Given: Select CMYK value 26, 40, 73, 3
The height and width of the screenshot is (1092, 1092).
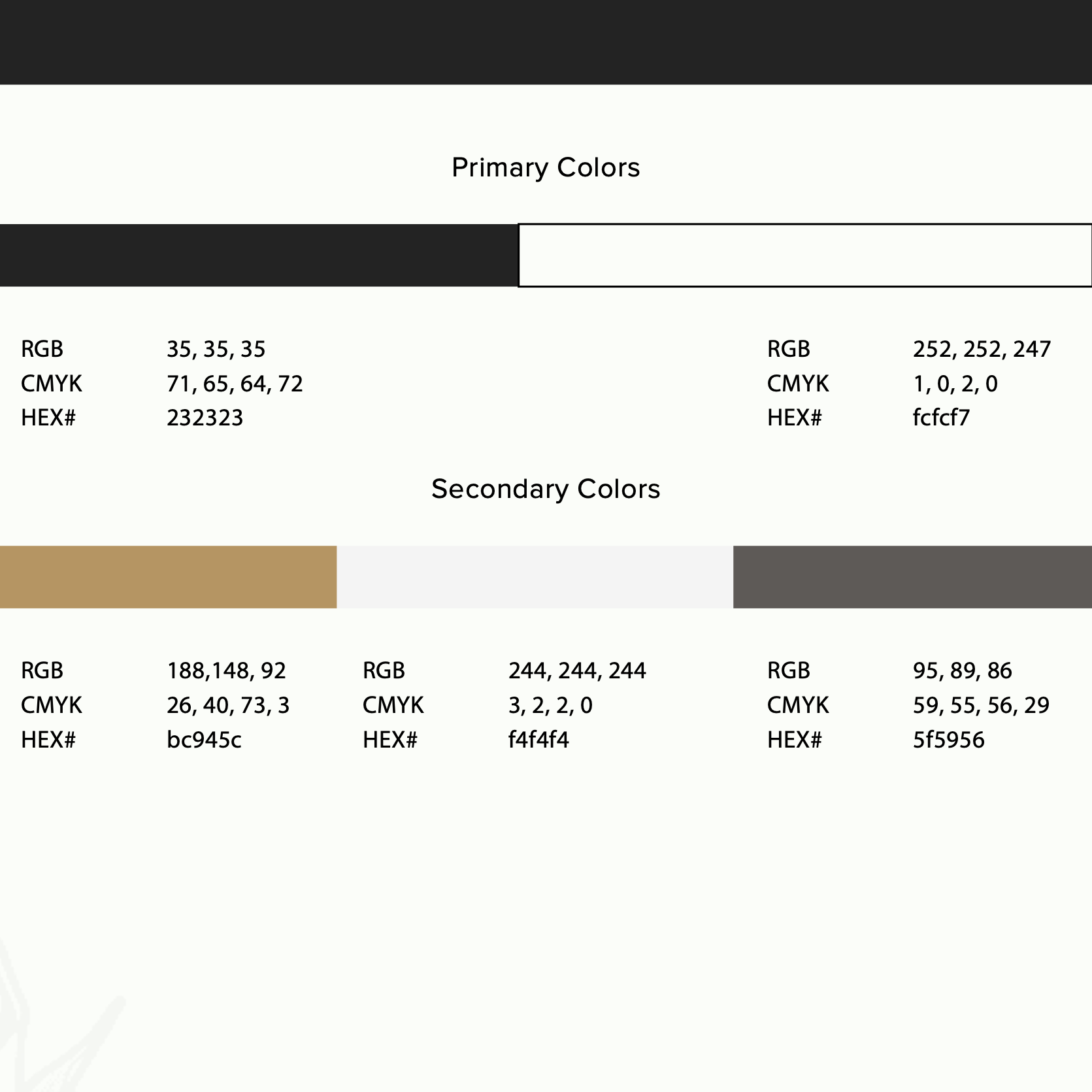Looking at the screenshot, I should tap(228, 706).
